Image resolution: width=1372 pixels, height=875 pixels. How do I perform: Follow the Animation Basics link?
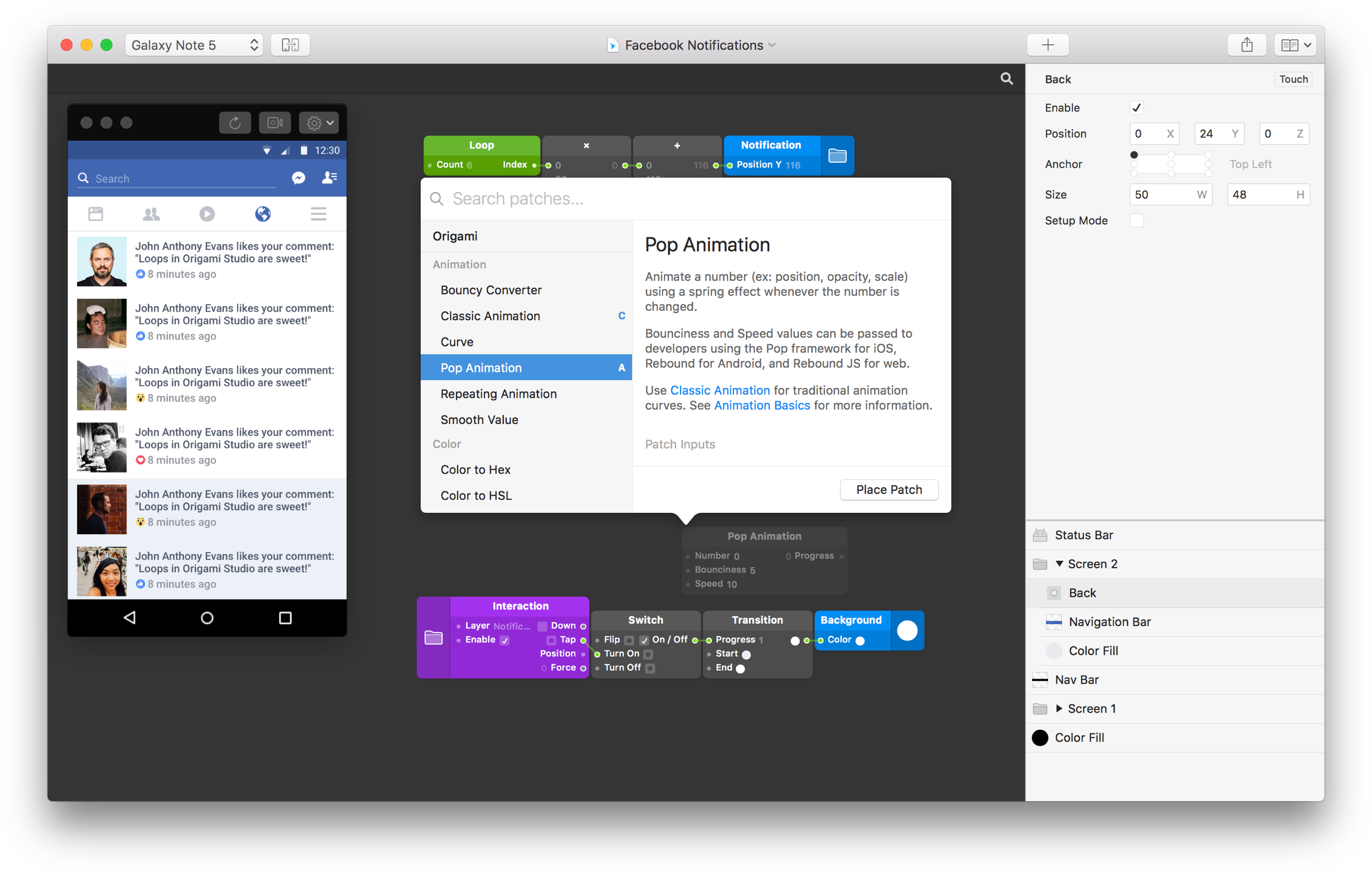point(762,405)
